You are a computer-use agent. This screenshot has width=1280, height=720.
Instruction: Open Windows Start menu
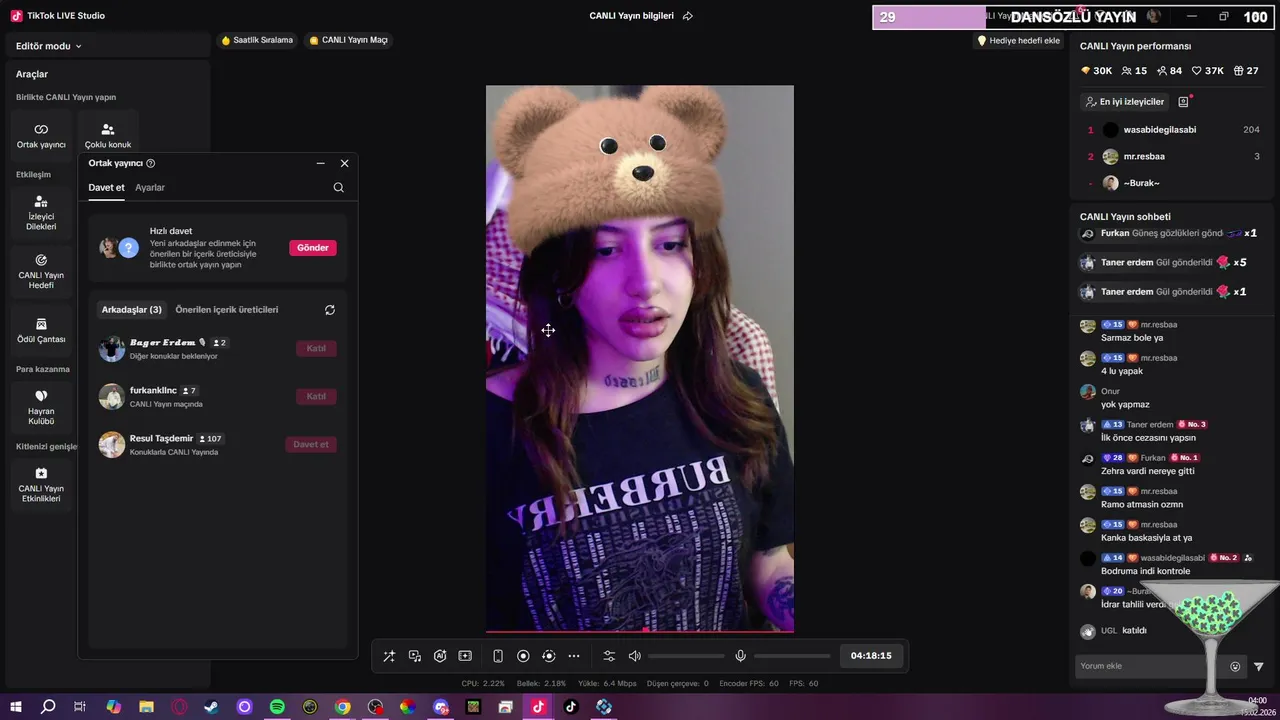pyautogui.click(x=16, y=707)
